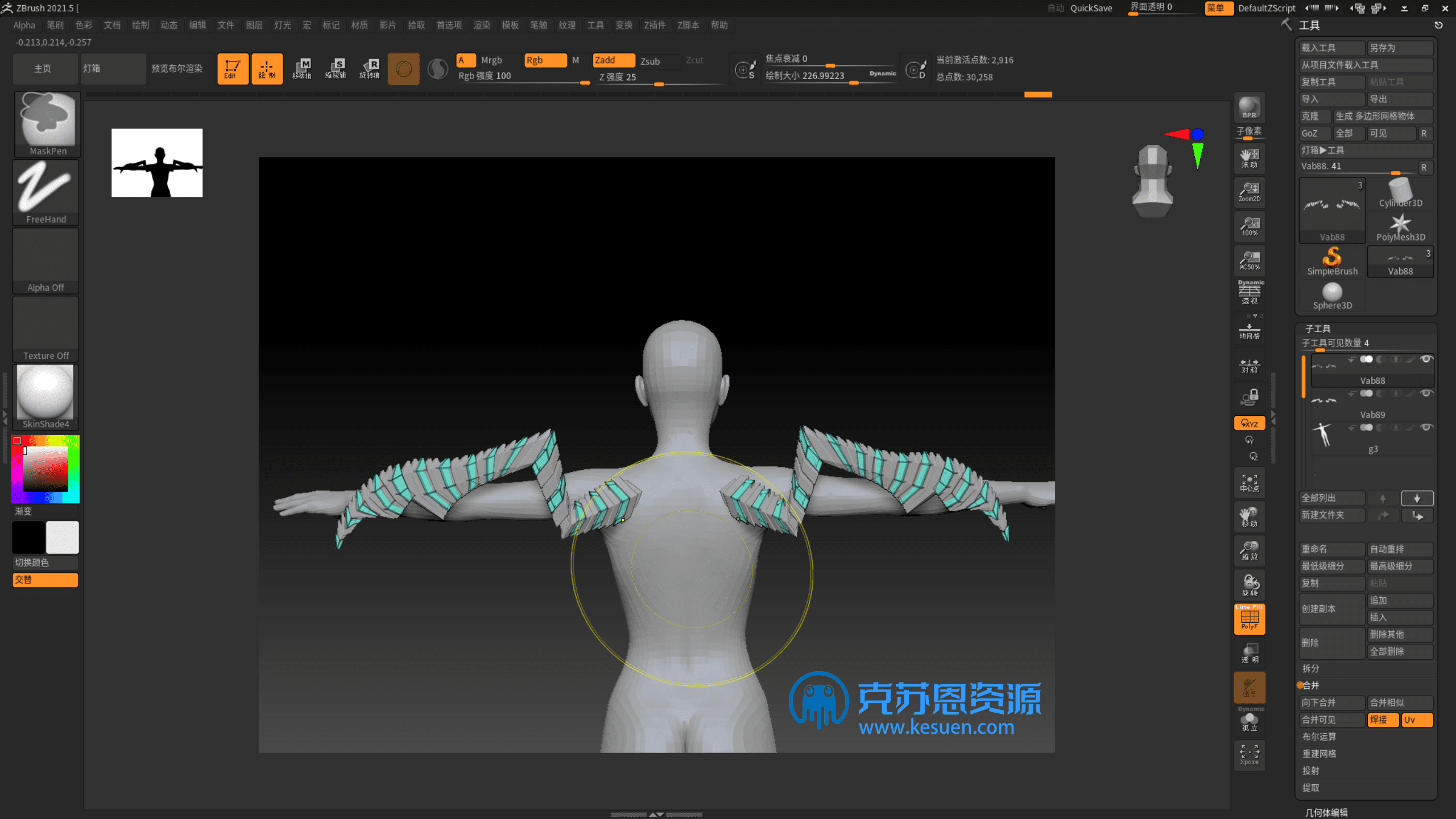
Task: Open the 灯光 lighting menu
Action: click(x=282, y=25)
